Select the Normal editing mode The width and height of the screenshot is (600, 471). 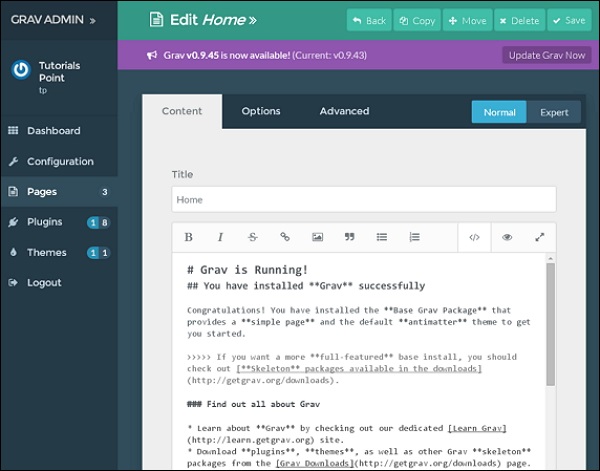(499, 112)
